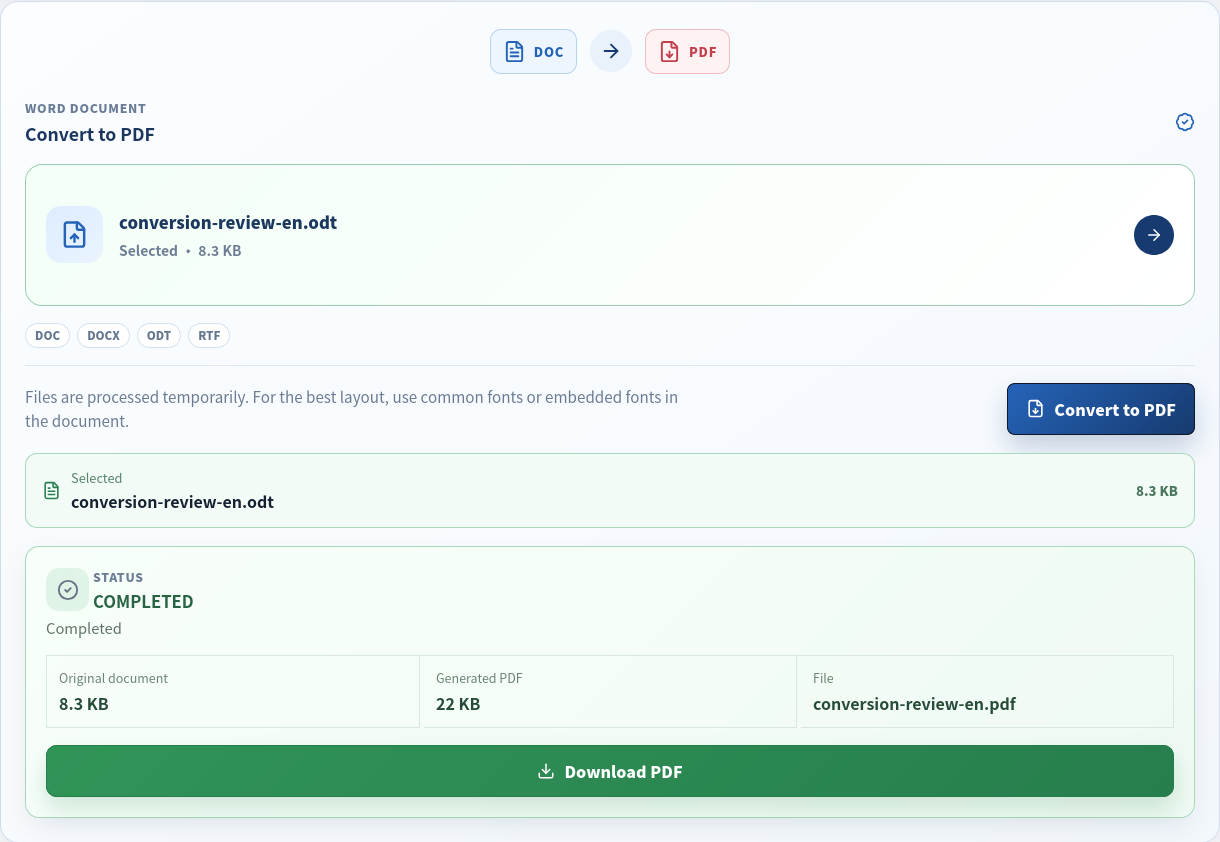Viewport: 1220px width, 842px height.
Task: Select the RTF format chip
Action: pos(209,336)
